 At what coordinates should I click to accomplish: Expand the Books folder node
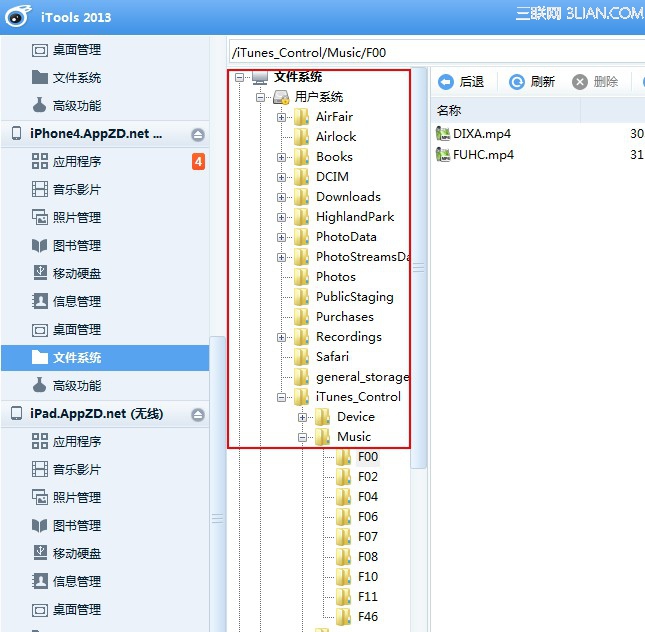click(x=281, y=158)
